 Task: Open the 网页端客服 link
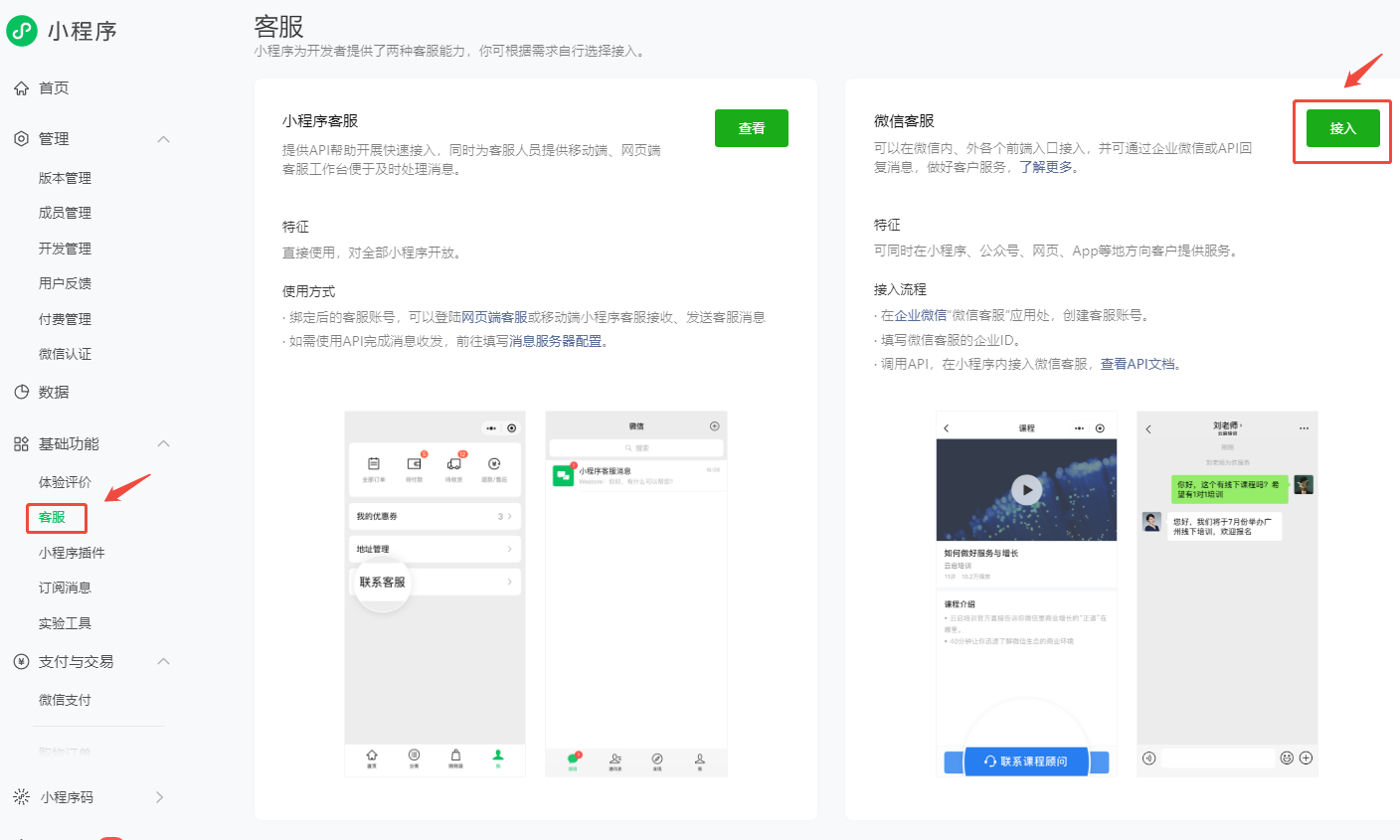[x=494, y=317]
